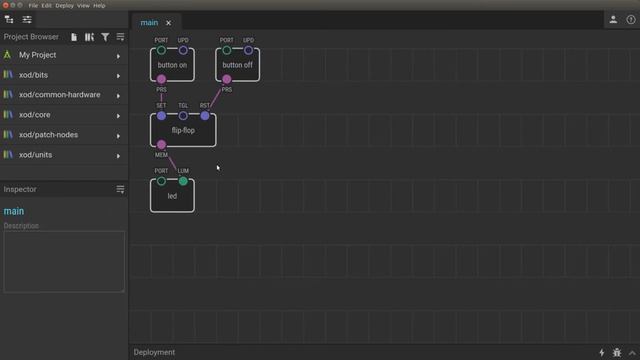640x360 pixels.
Task: Select xod/units library row
Action: click(x=64, y=155)
